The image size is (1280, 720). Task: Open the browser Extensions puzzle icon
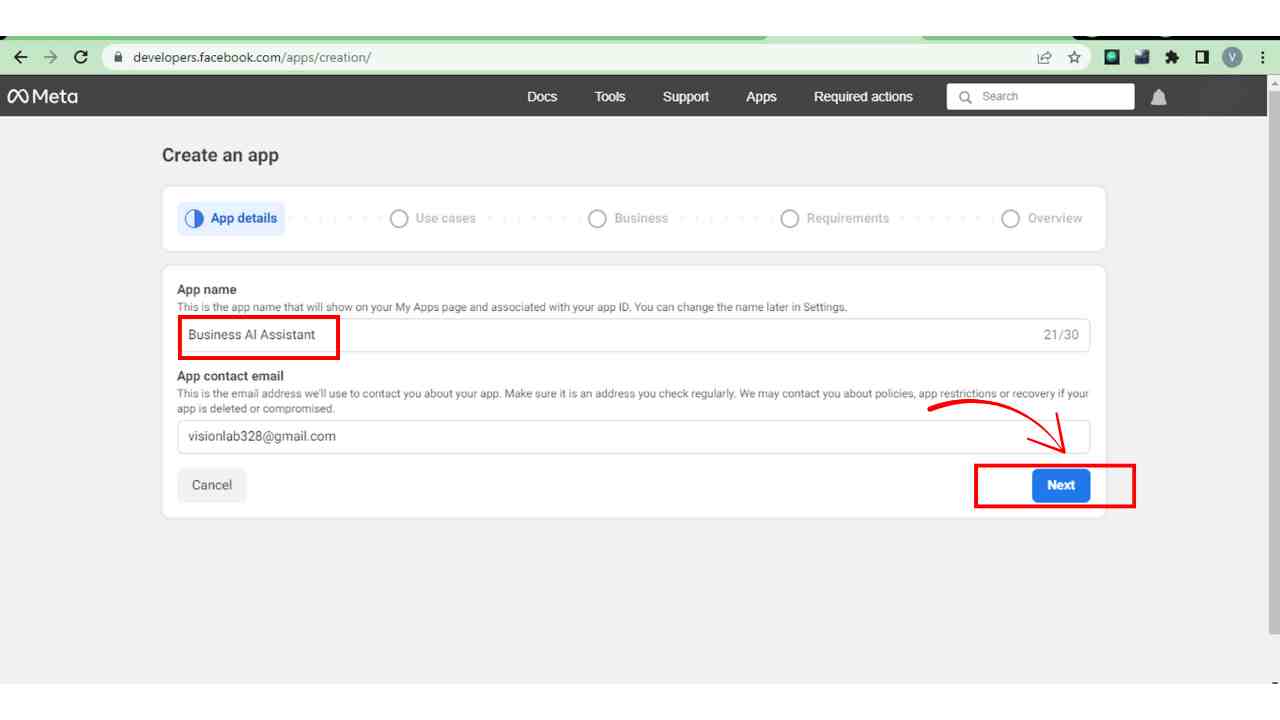pyautogui.click(x=1172, y=57)
